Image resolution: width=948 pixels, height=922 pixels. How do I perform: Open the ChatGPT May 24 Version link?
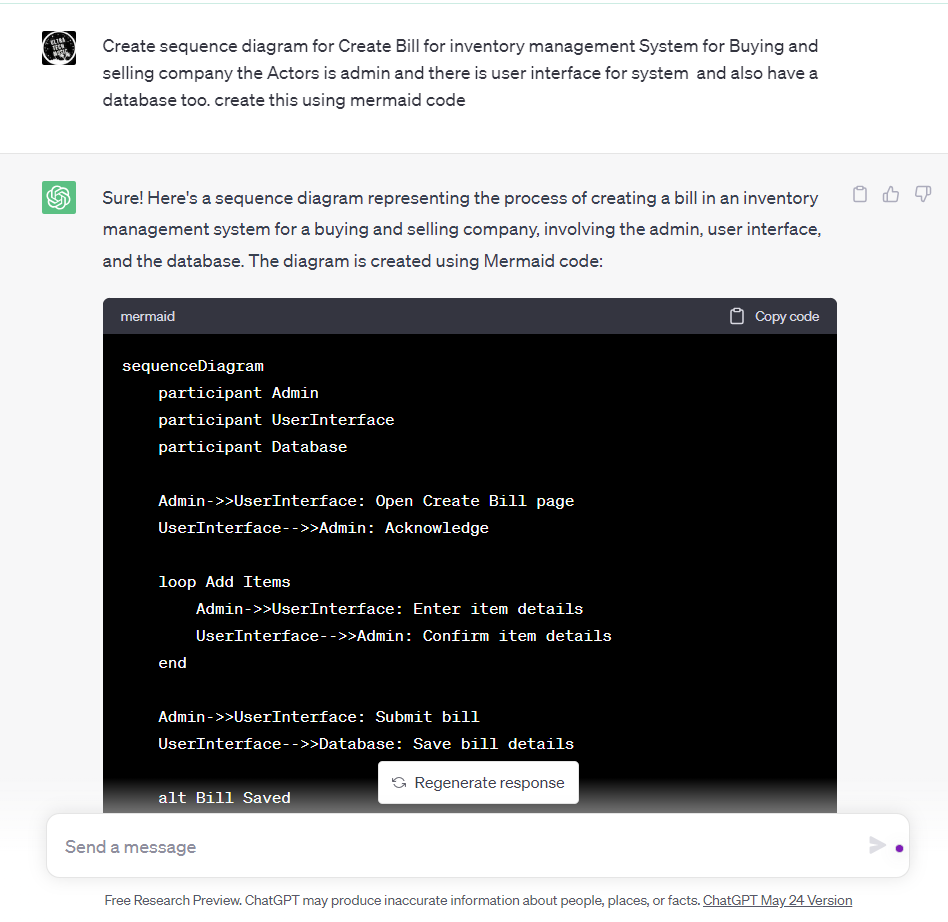[x=777, y=900]
